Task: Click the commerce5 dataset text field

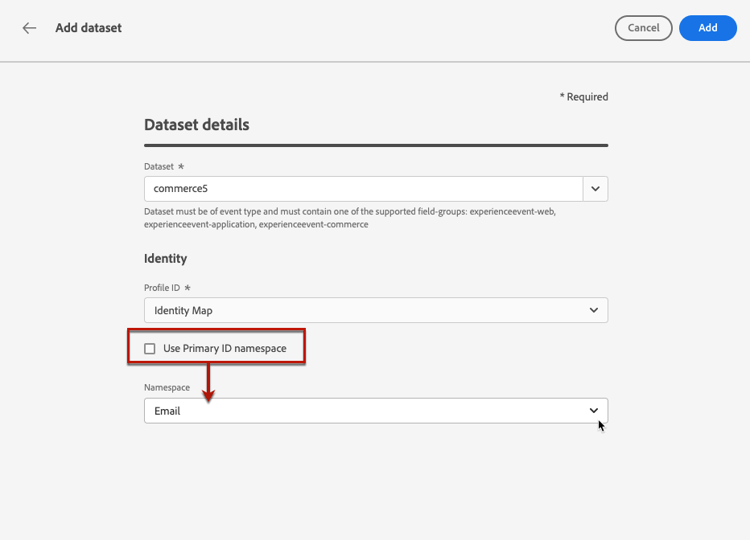Action: pyautogui.click(x=362, y=188)
